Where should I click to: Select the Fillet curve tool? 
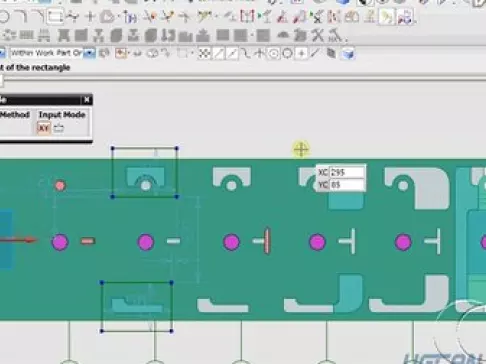pos(22,16)
